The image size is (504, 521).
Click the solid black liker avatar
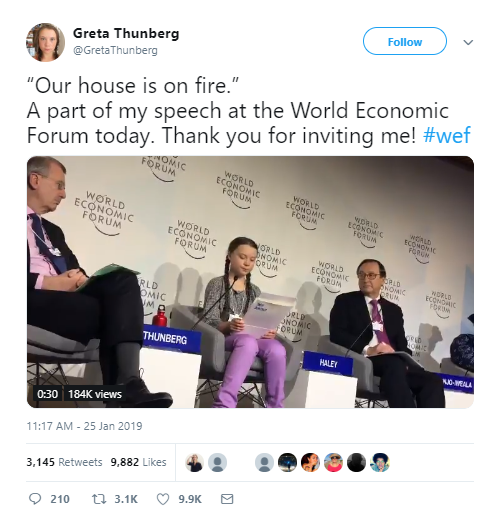pyautogui.click(x=356, y=462)
